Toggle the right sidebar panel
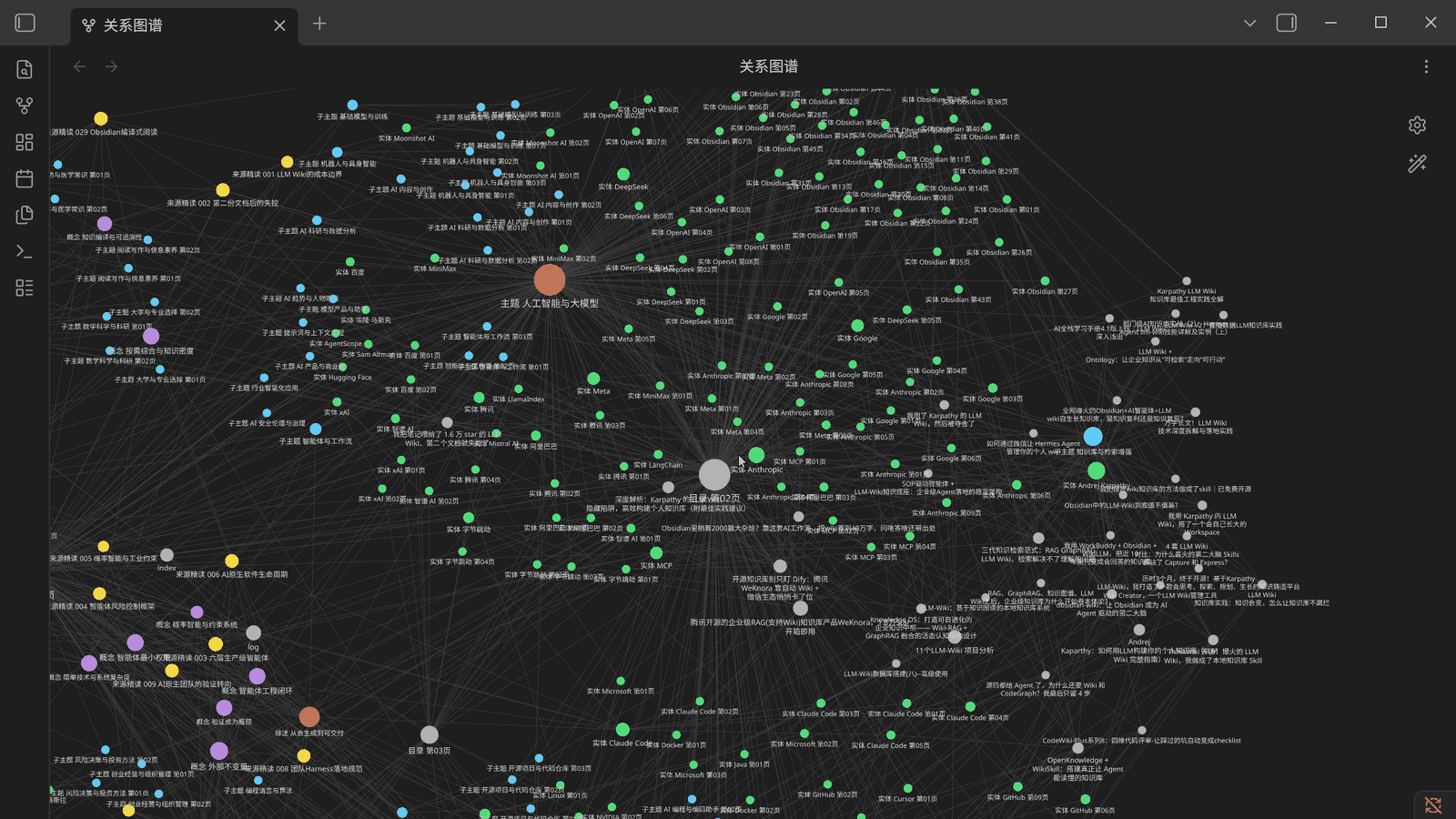This screenshot has height=819, width=1456. tap(1286, 23)
